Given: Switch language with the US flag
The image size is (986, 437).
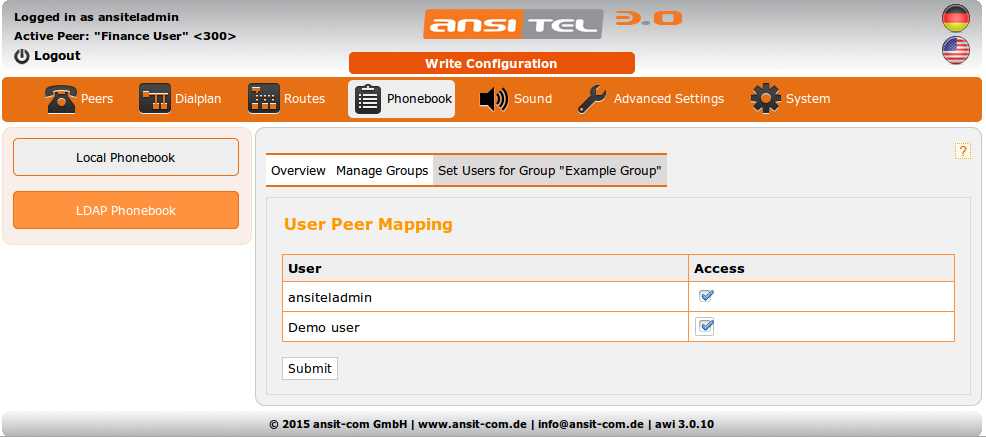Looking at the screenshot, I should click(x=956, y=51).
